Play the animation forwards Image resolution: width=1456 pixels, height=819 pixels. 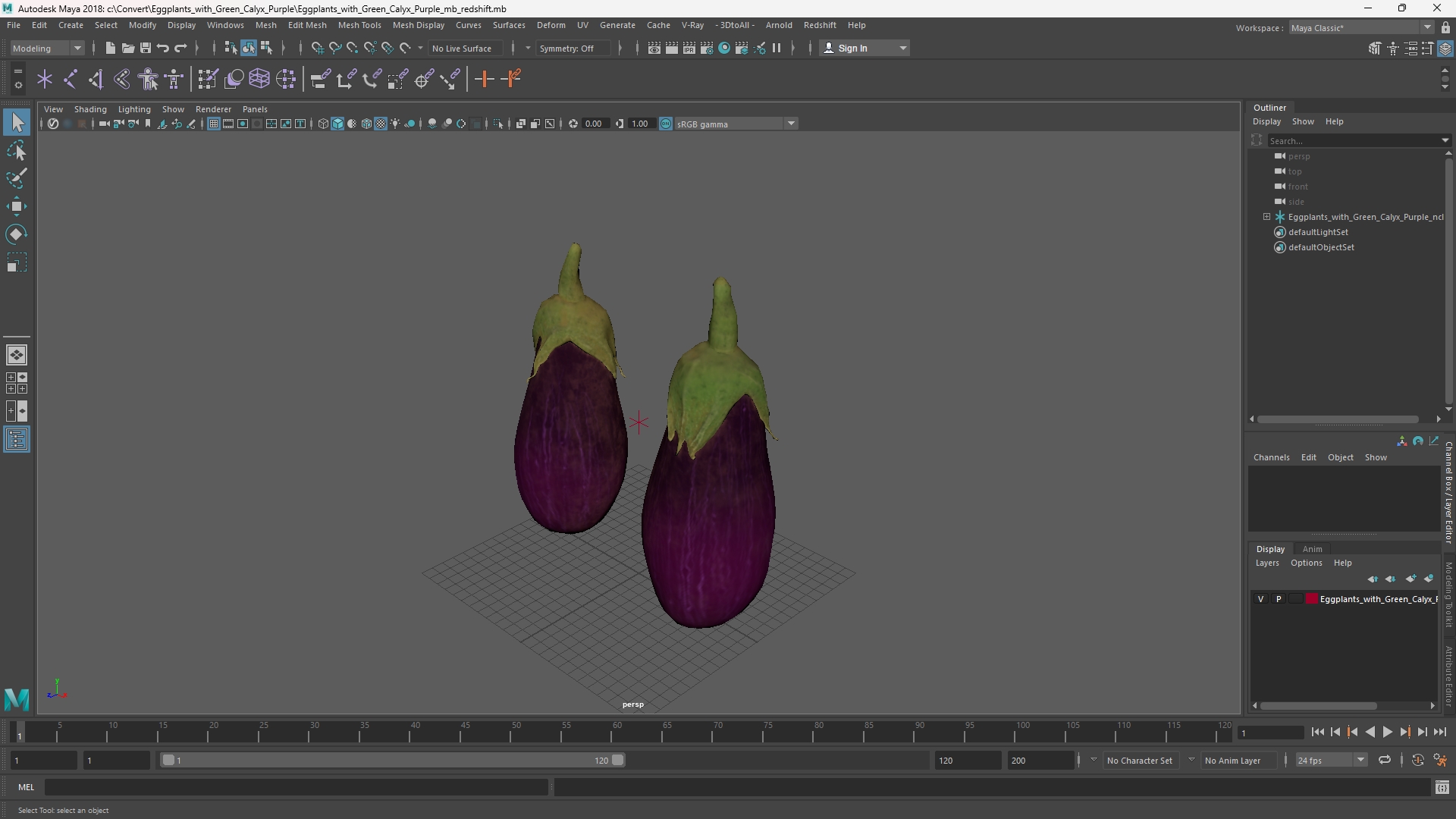click(x=1387, y=732)
